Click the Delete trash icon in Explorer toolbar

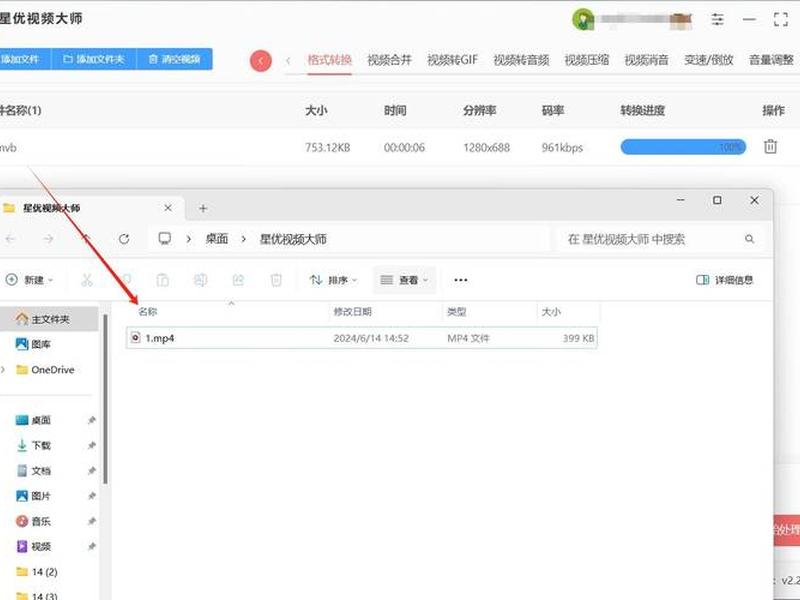pos(276,280)
